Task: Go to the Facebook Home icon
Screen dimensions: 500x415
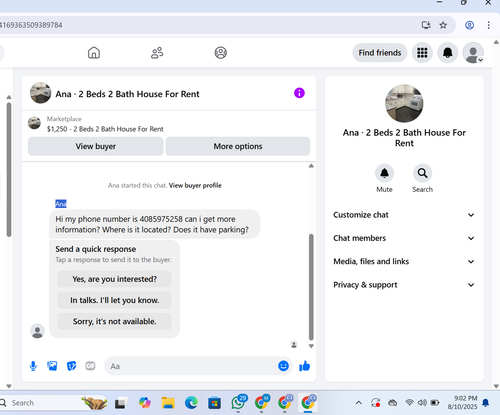Action: pyautogui.click(x=94, y=53)
